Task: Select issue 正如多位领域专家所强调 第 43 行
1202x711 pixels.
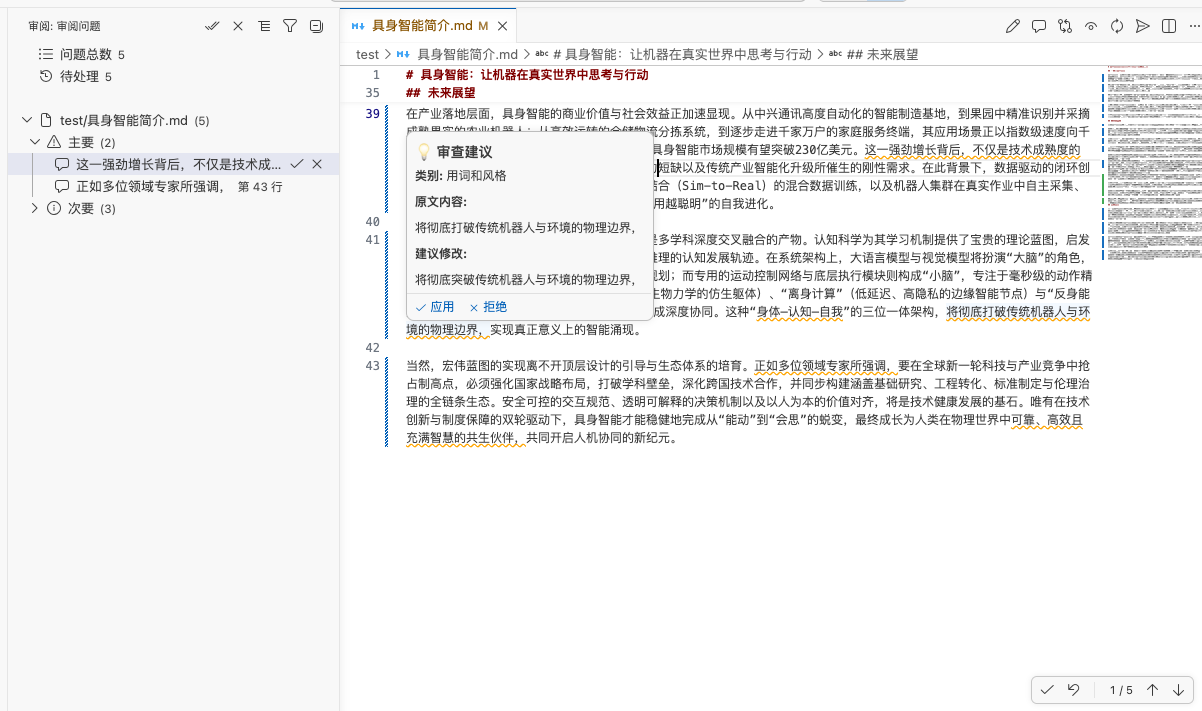Action: (172, 186)
